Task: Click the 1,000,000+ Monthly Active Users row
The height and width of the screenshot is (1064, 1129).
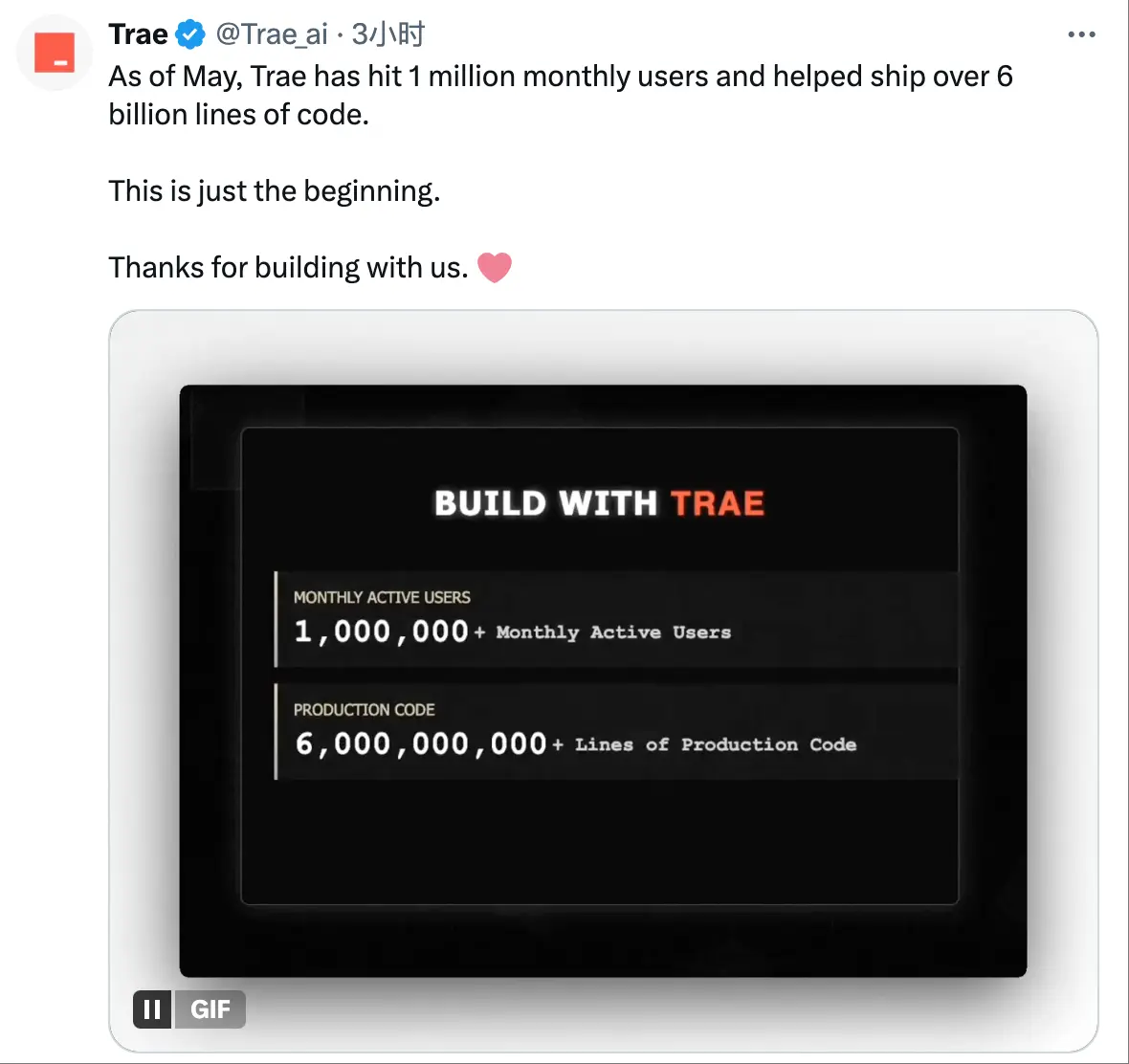Action: point(617,620)
